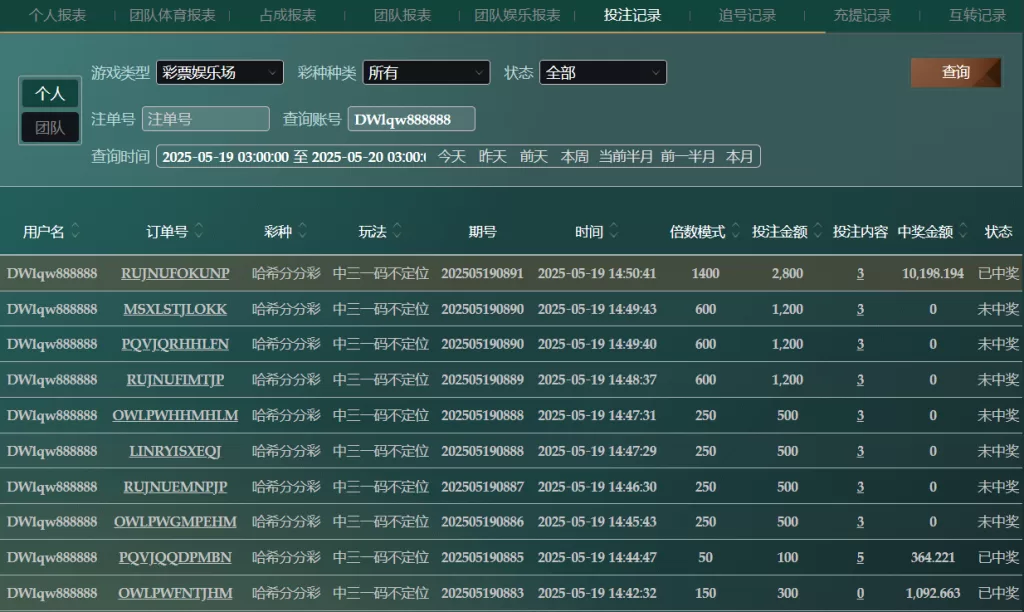1024x612 pixels.
Task: Open the 团队娱乐报表 tab
Action: point(517,15)
